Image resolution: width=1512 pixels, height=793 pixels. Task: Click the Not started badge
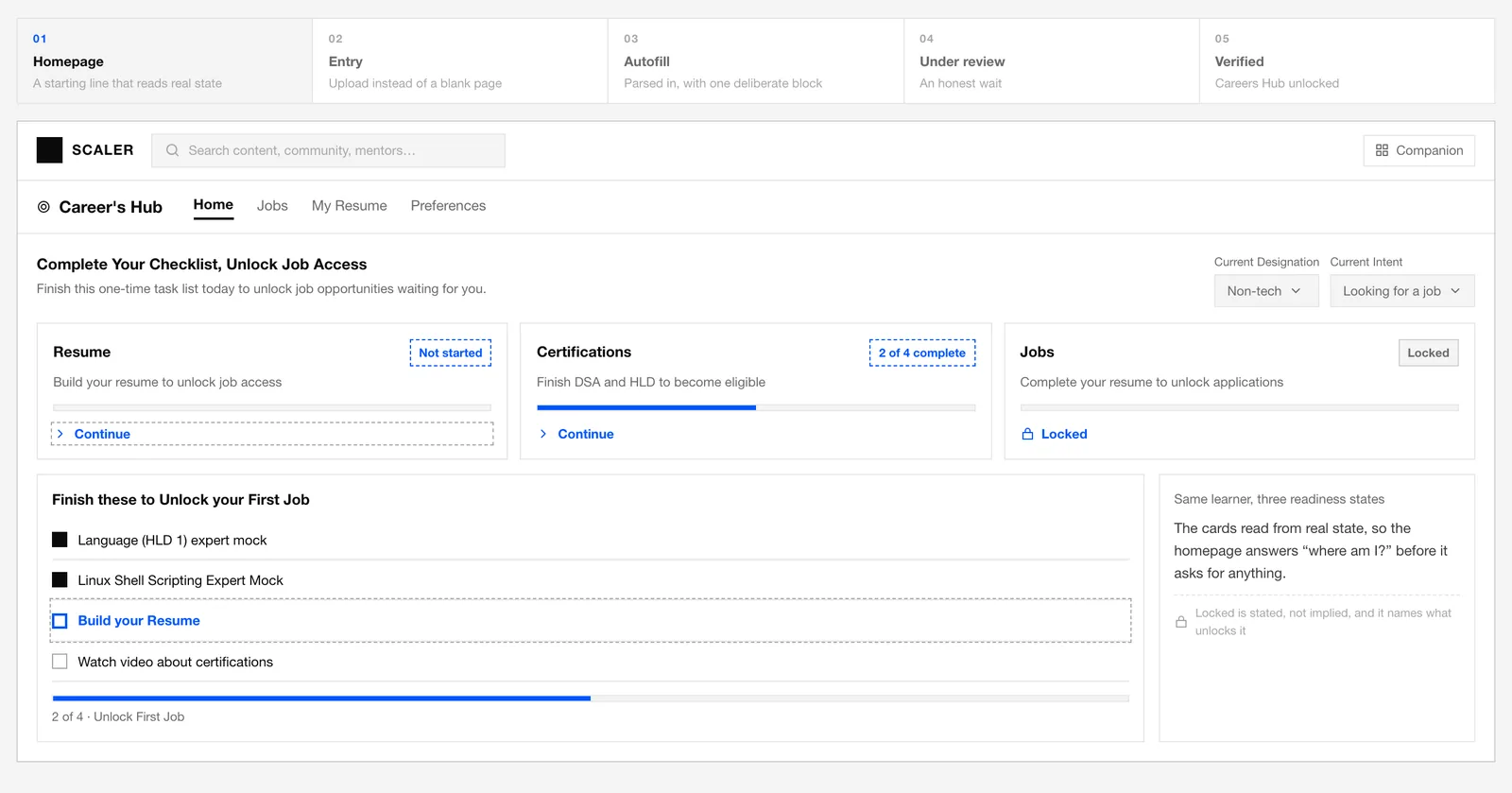pos(451,353)
